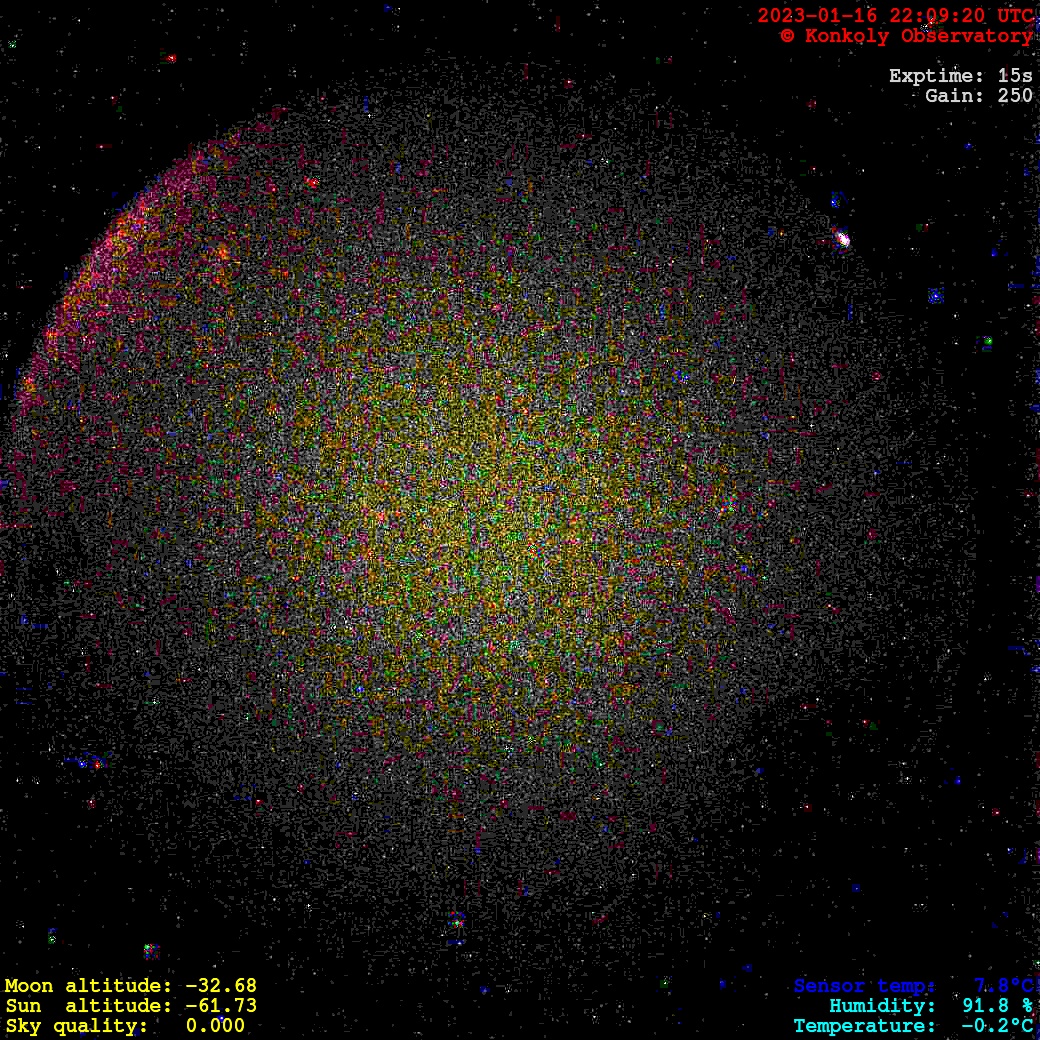This screenshot has height=1040, width=1040.
Task: Click the bright white object at upper right
Action: [842, 238]
